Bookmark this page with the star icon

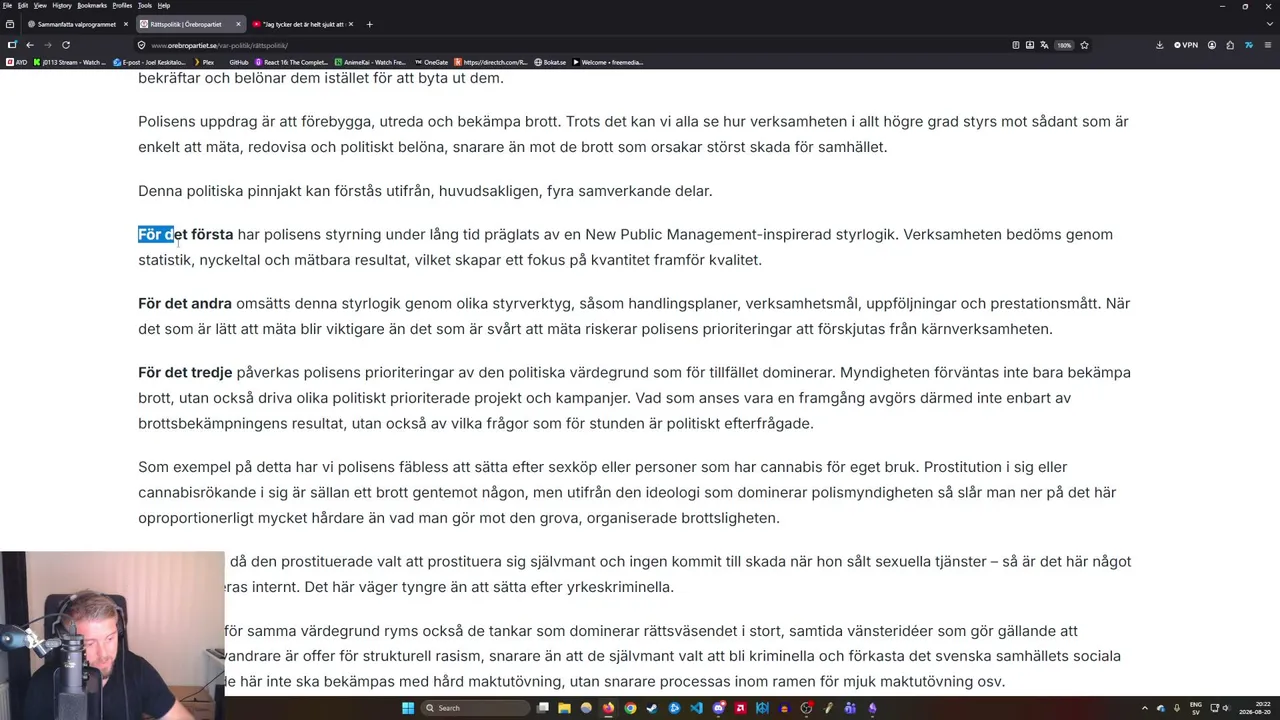1084,45
